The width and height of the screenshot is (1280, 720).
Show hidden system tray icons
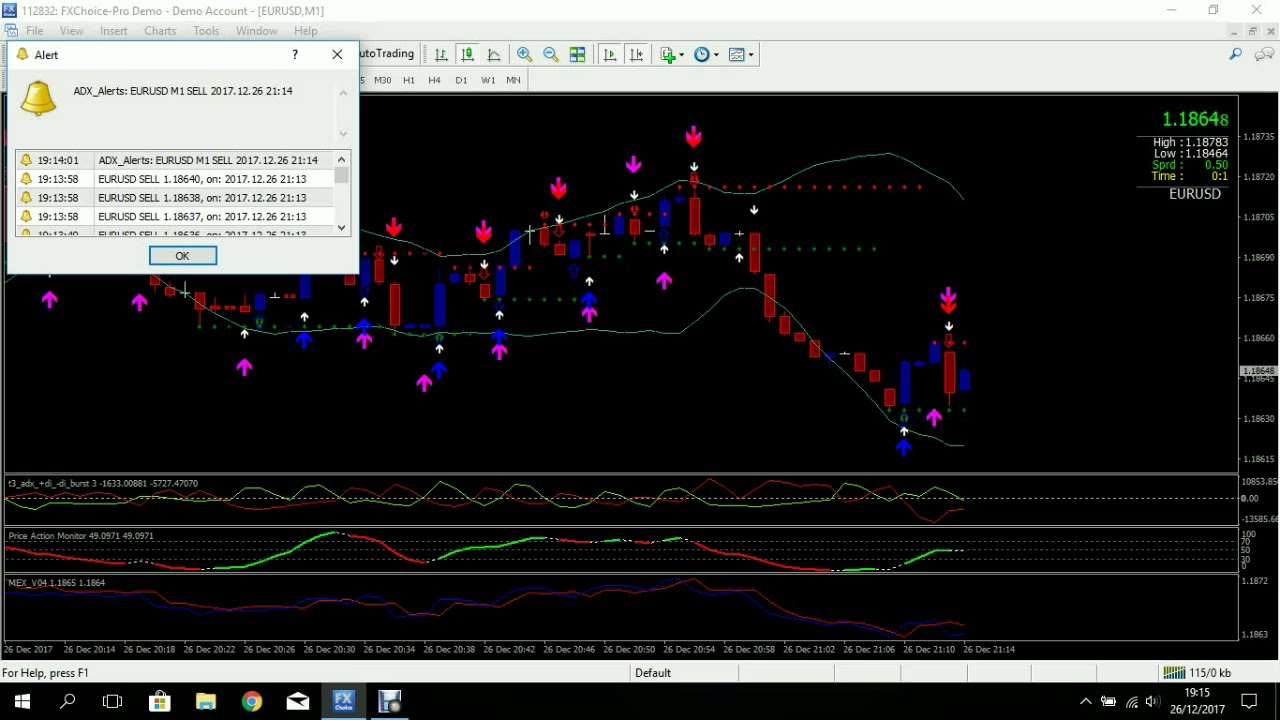1085,701
